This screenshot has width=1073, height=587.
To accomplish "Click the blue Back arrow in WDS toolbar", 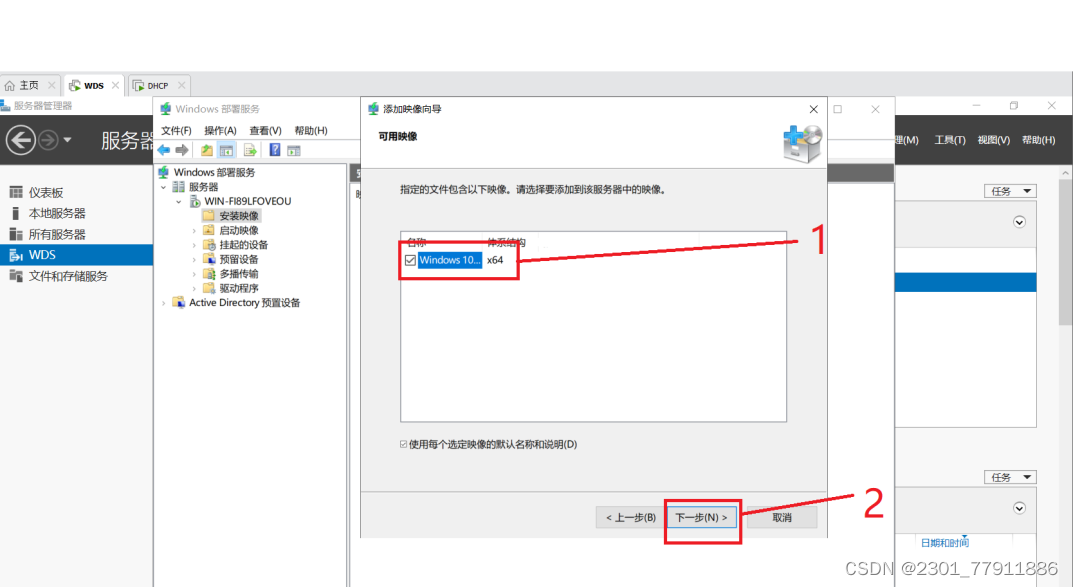I will 164,150.
